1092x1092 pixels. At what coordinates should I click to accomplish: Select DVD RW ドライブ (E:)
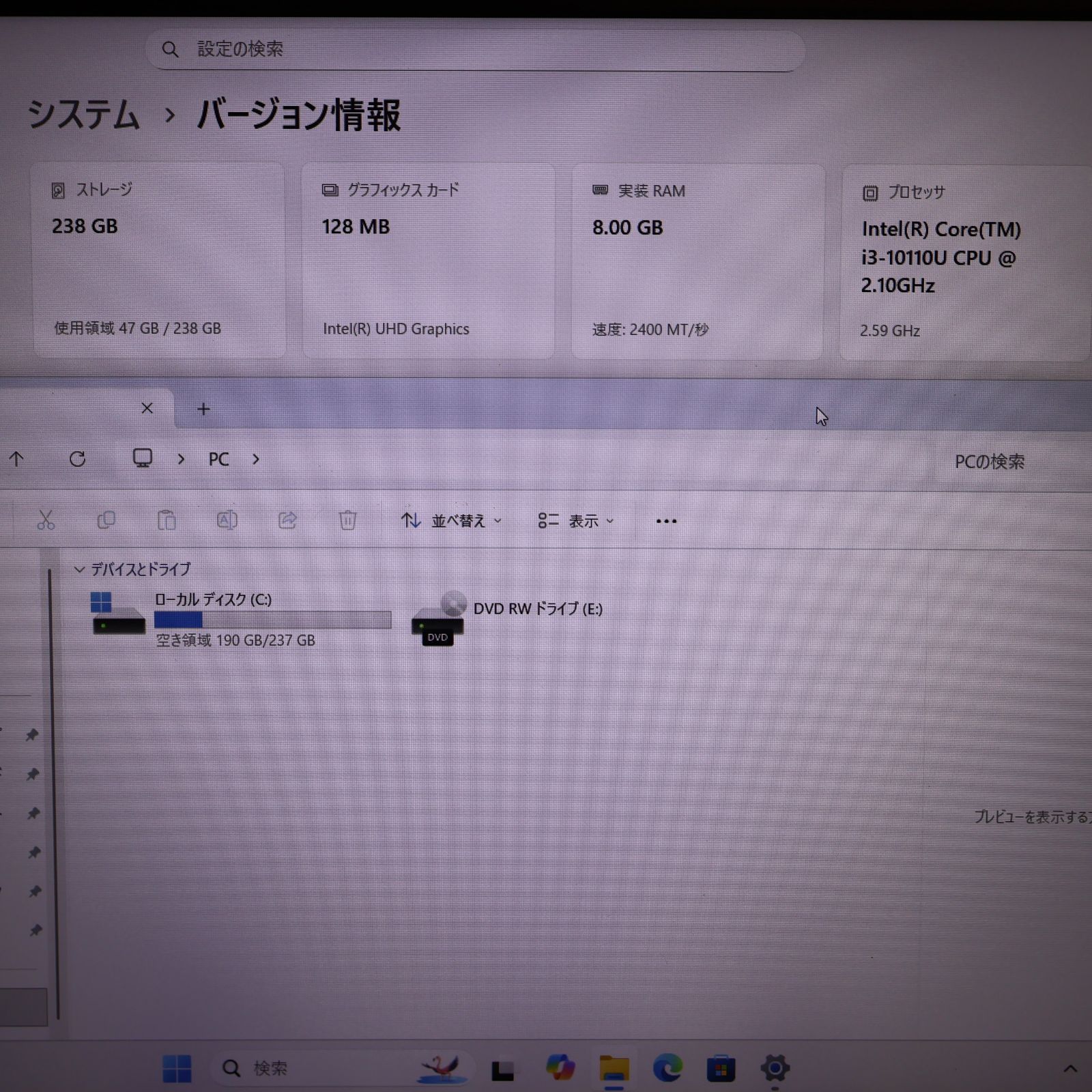coord(508,619)
